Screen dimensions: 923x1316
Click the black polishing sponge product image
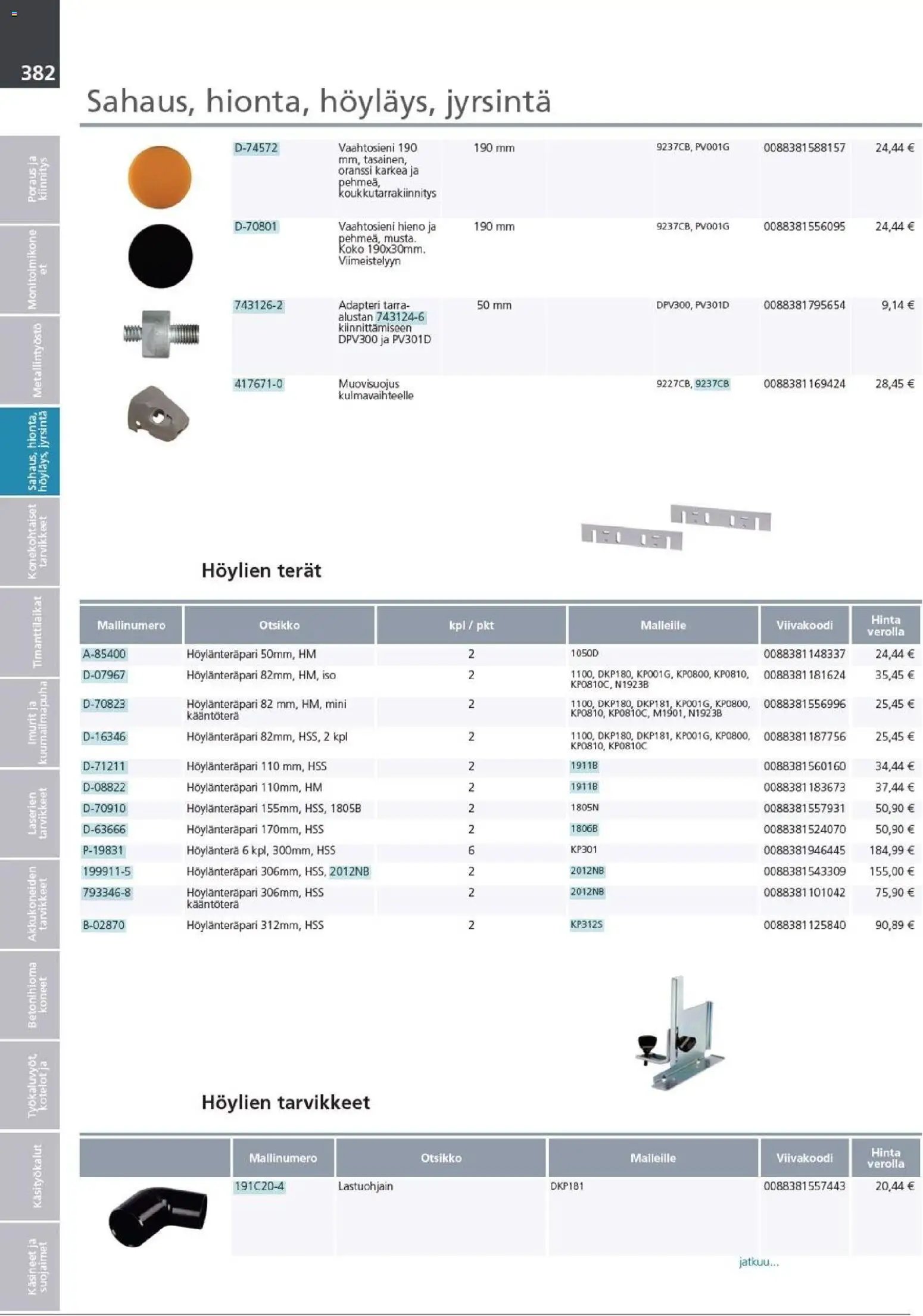click(160, 256)
